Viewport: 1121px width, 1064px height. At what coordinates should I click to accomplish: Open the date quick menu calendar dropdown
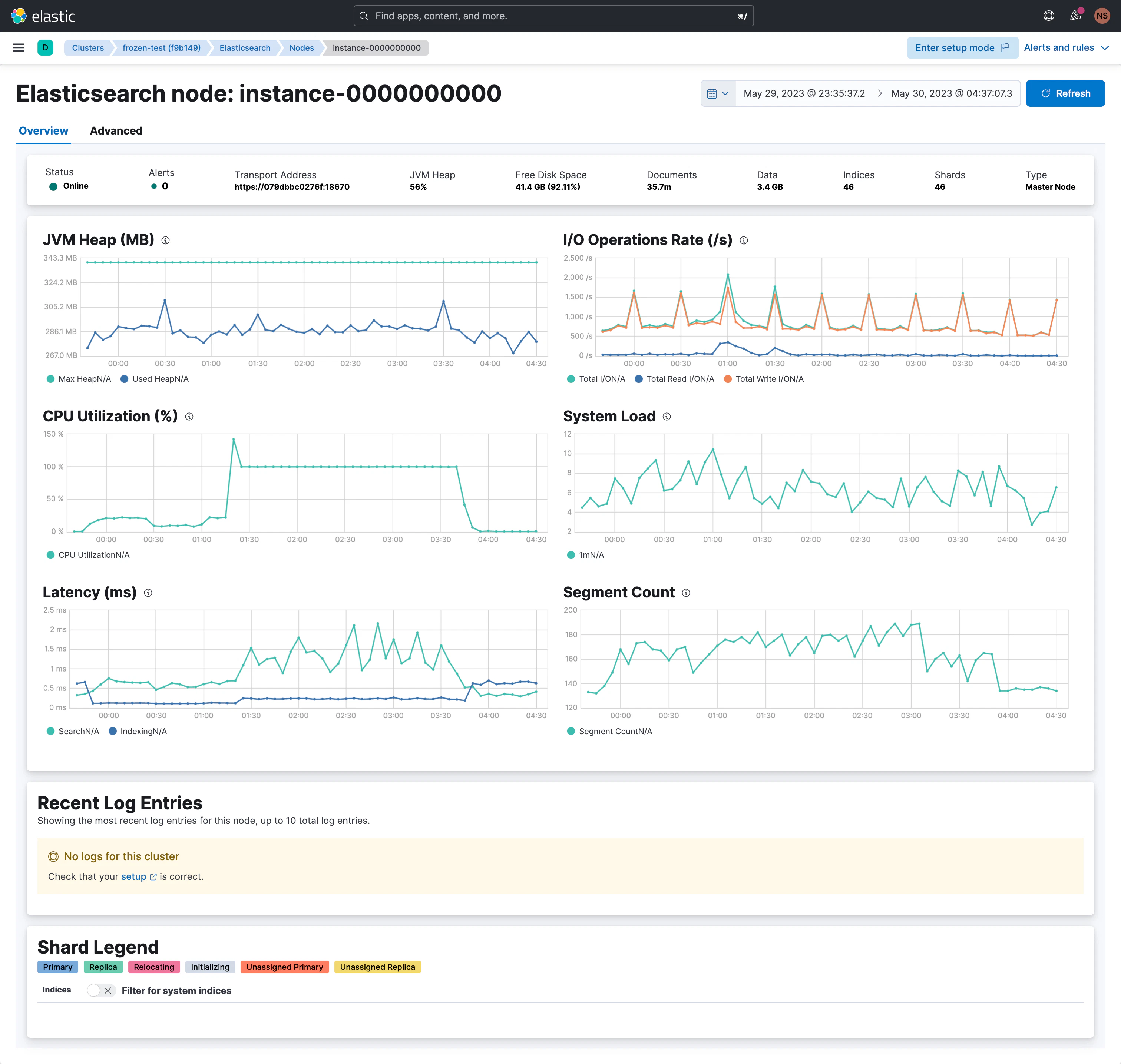tap(718, 94)
